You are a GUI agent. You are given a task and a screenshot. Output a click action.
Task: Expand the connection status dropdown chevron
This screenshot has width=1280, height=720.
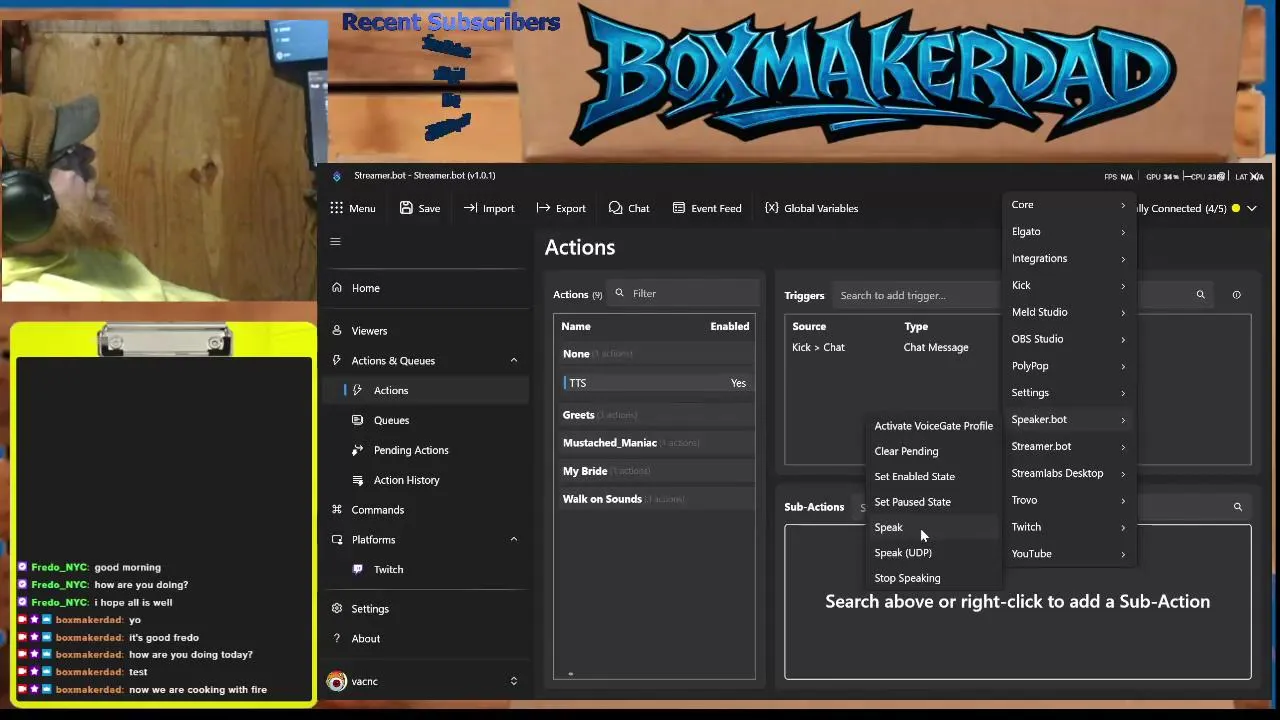pyautogui.click(x=1252, y=208)
